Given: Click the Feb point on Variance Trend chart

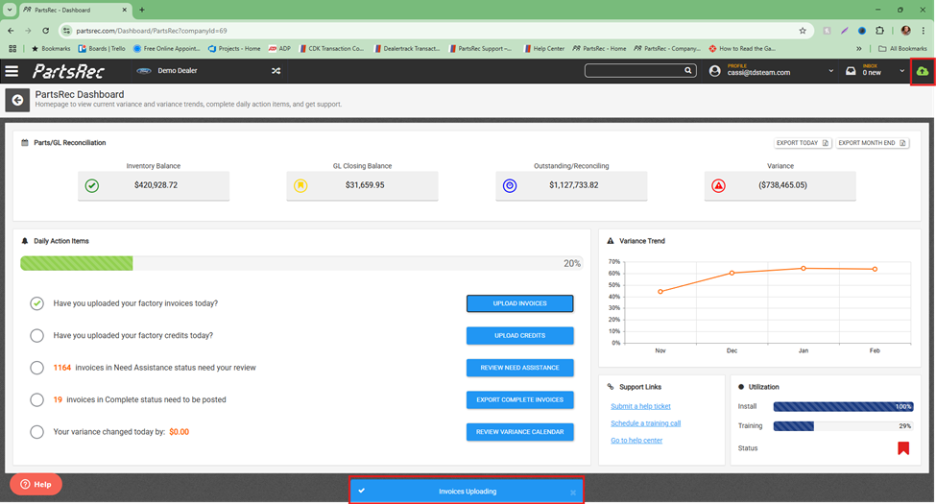Looking at the screenshot, I should 875,269.
